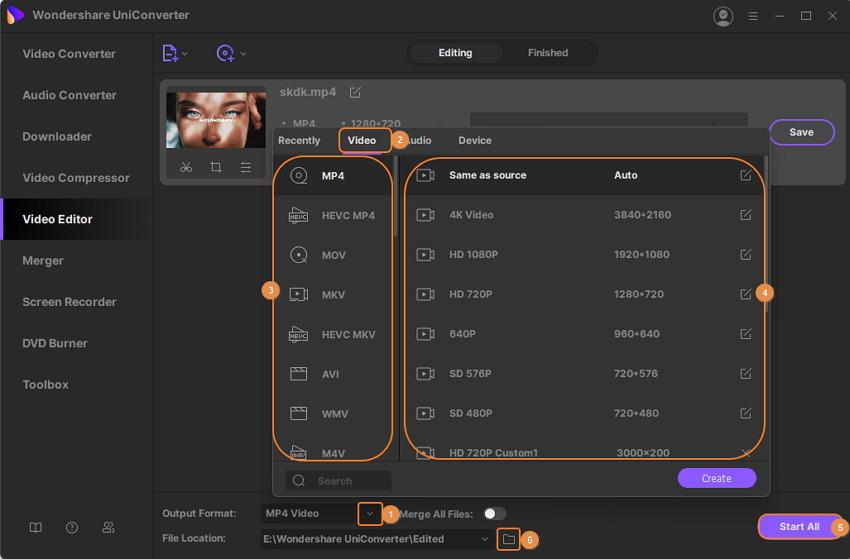Switch to the Finished tab
Screen dimensions: 850x559
[548, 53]
